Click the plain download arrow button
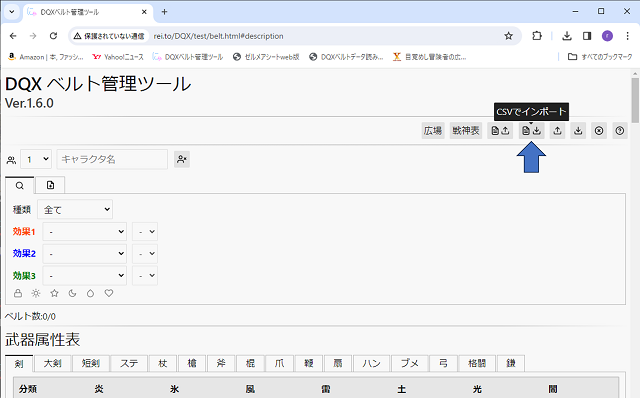This screenshot has height=398, width=640. pyautogui.click(x=578, y=131)
